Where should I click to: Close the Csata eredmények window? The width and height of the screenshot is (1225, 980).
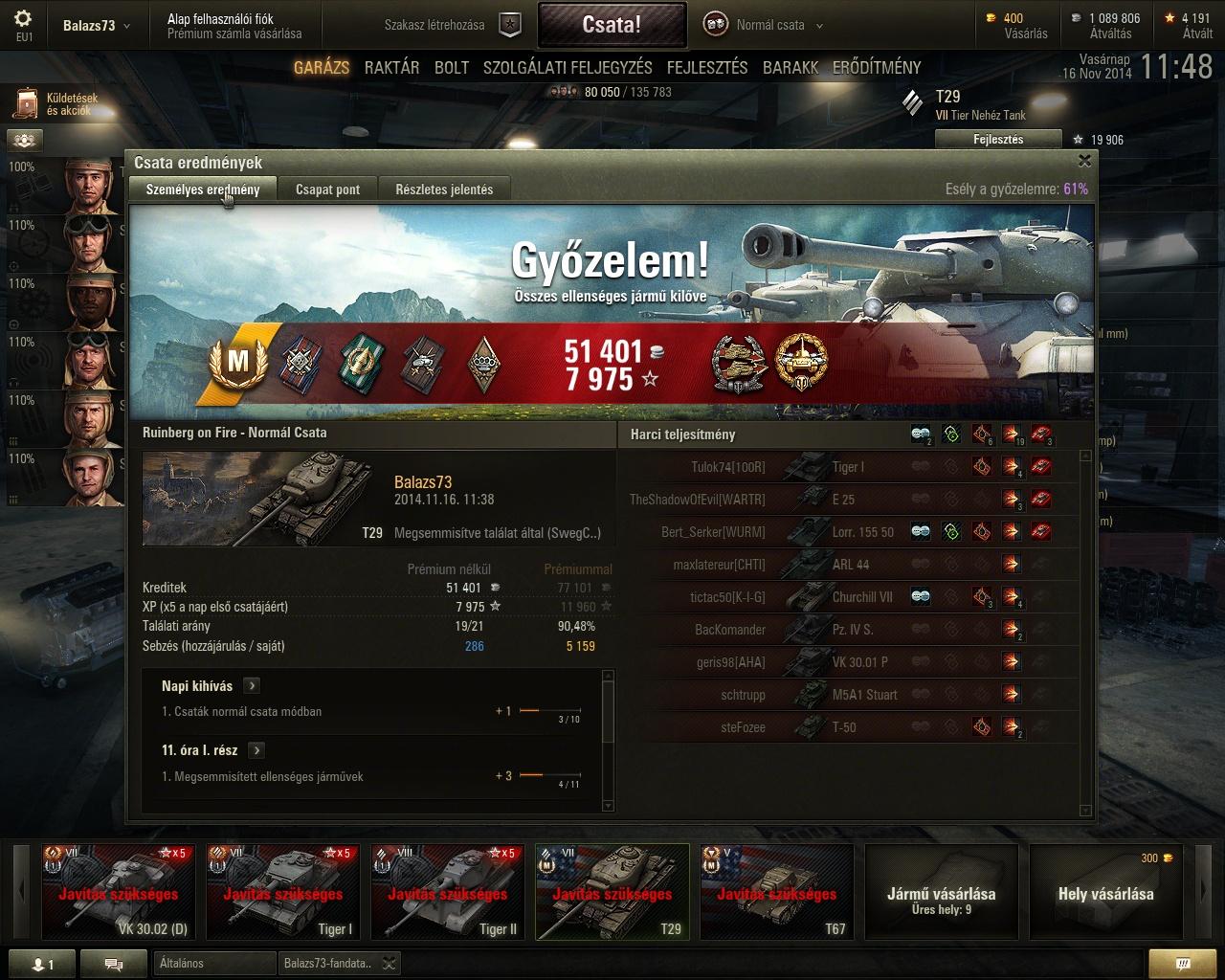point(1084,161)
